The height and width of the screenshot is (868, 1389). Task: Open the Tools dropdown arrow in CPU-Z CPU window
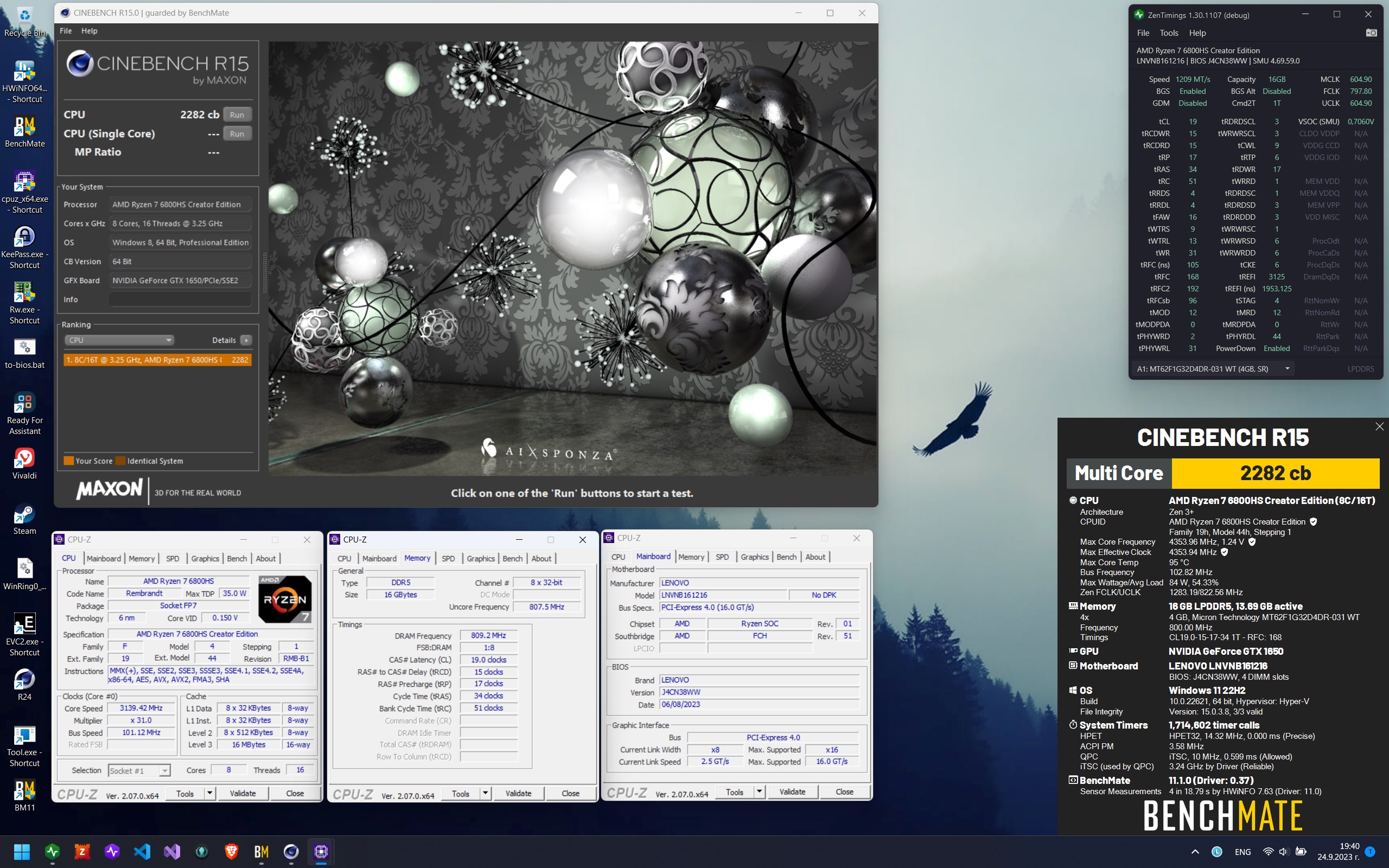pyautogui.click(x=210, y=793)
